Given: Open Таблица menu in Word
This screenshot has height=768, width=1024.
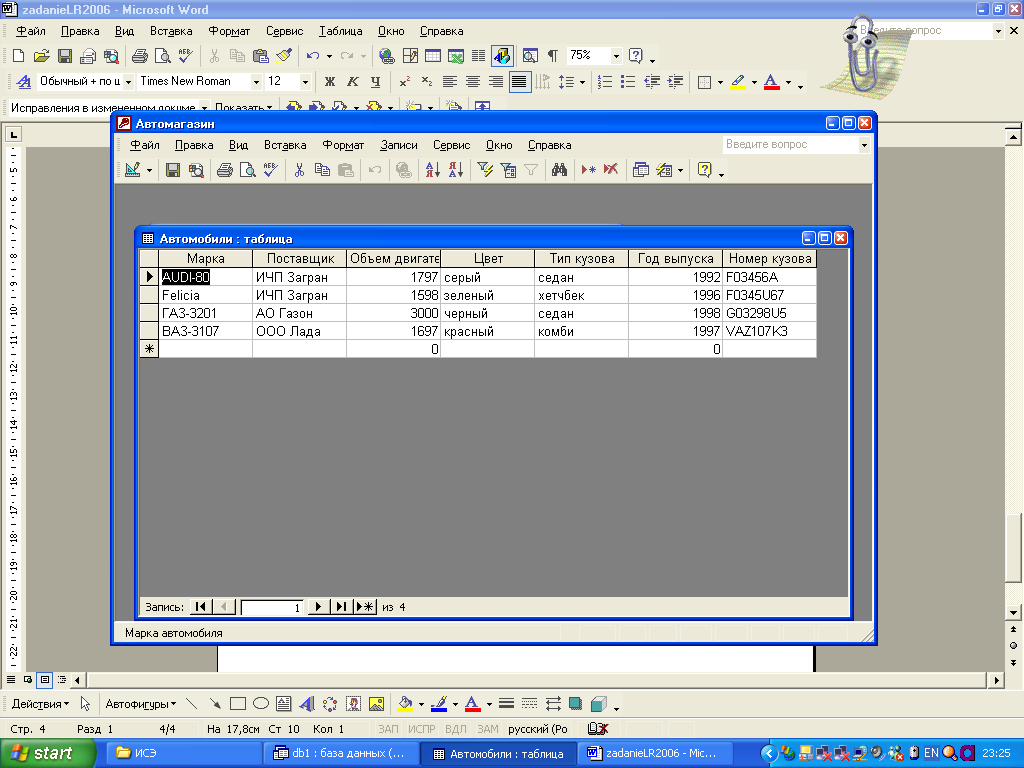Looking at the screenshot, I should pyautogui.click(x=340, y=31).
